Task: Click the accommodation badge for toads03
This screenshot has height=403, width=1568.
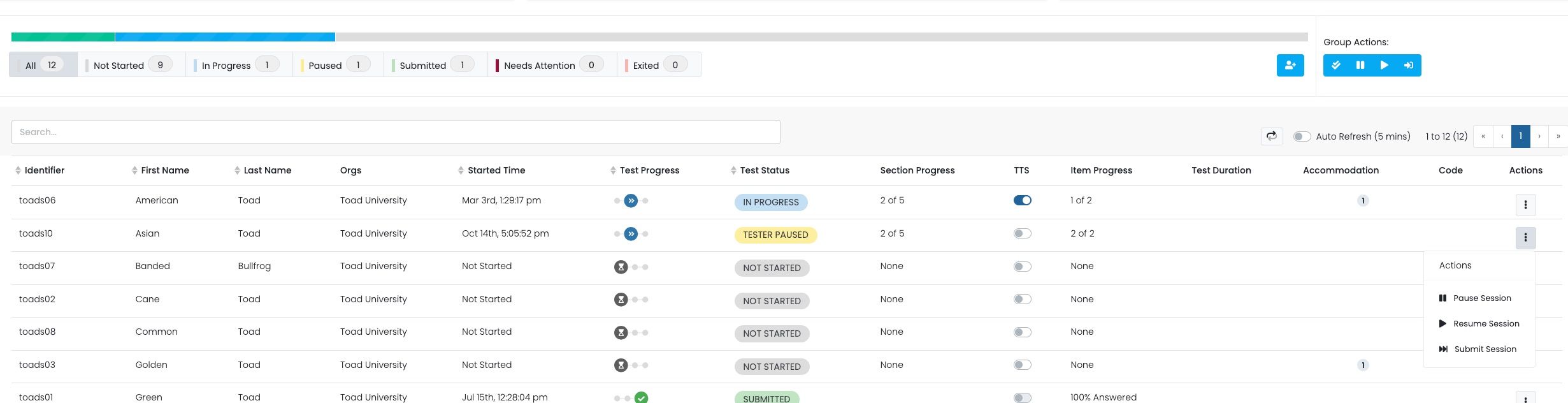Action: (x=1363, y=365)
